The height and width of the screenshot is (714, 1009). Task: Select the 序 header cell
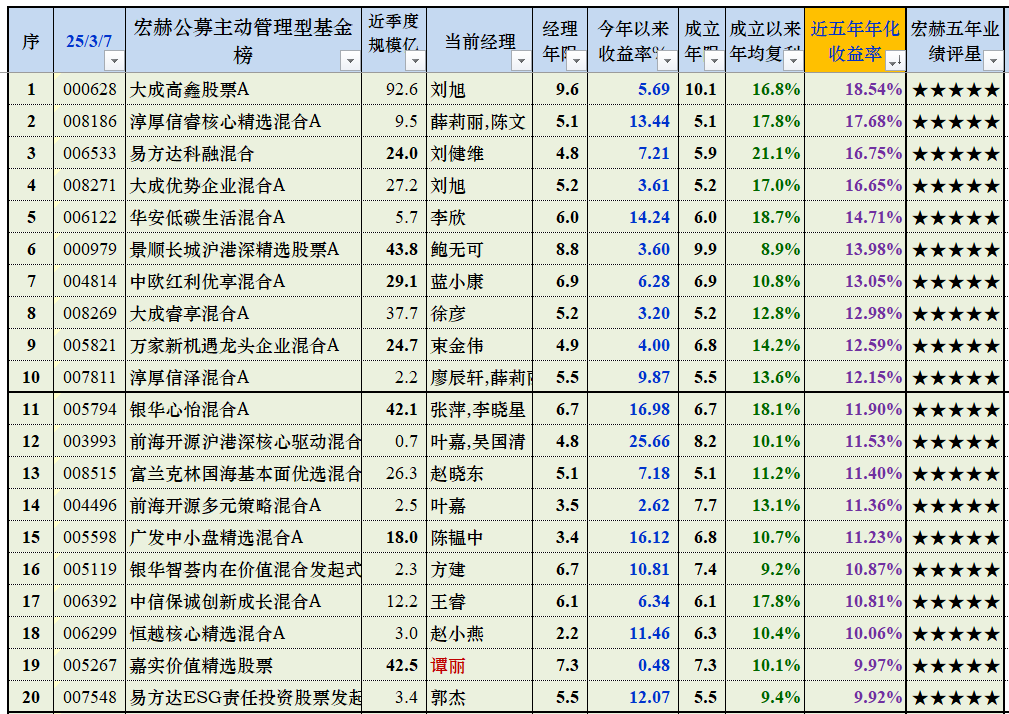(31, 41)
